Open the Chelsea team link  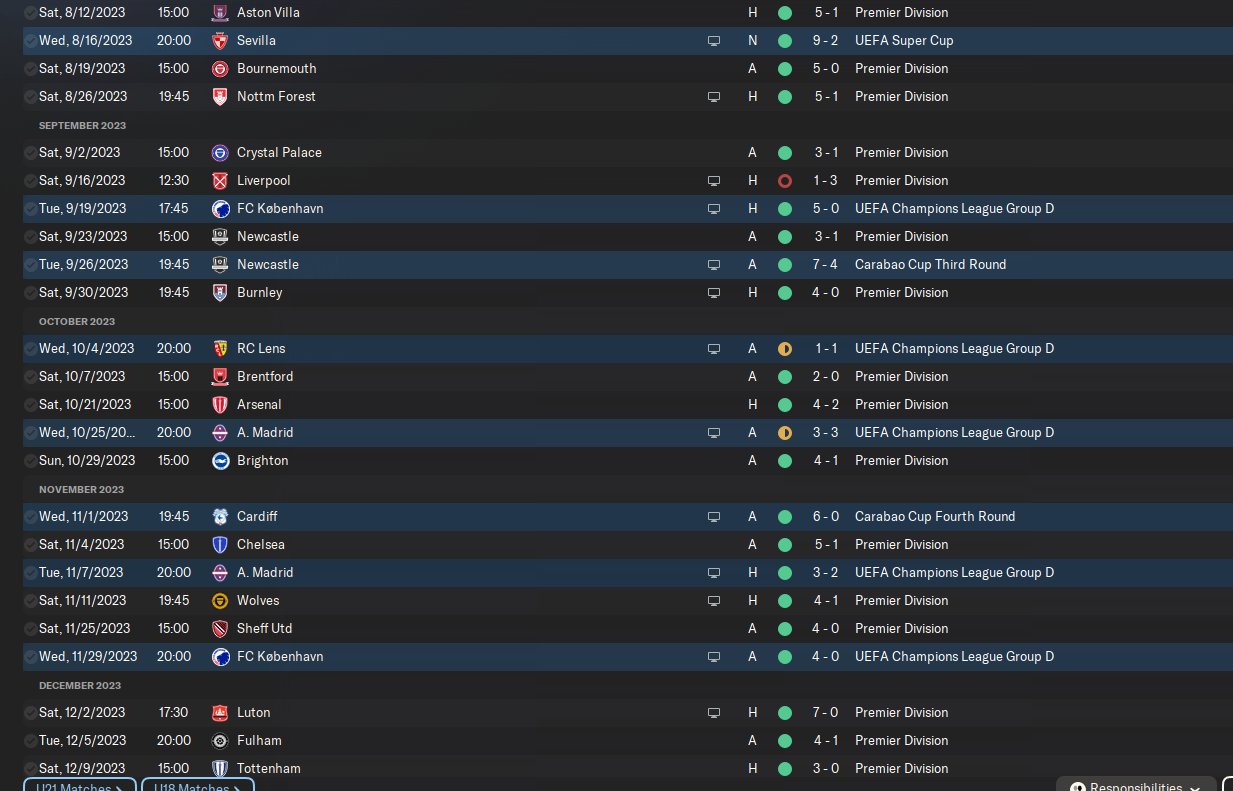[x=261, y=545]
